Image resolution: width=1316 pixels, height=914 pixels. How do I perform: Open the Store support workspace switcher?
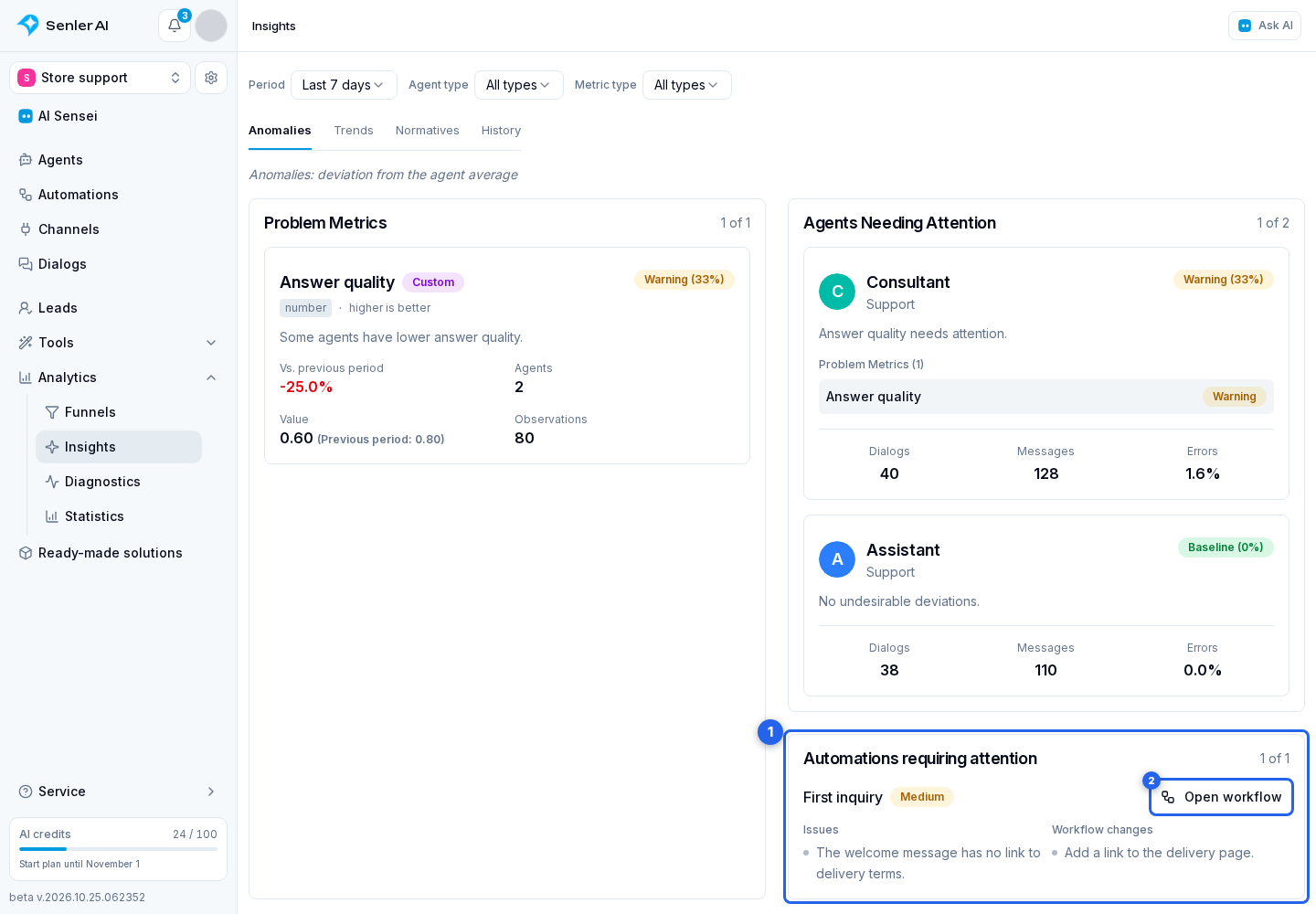pos(100,78)
